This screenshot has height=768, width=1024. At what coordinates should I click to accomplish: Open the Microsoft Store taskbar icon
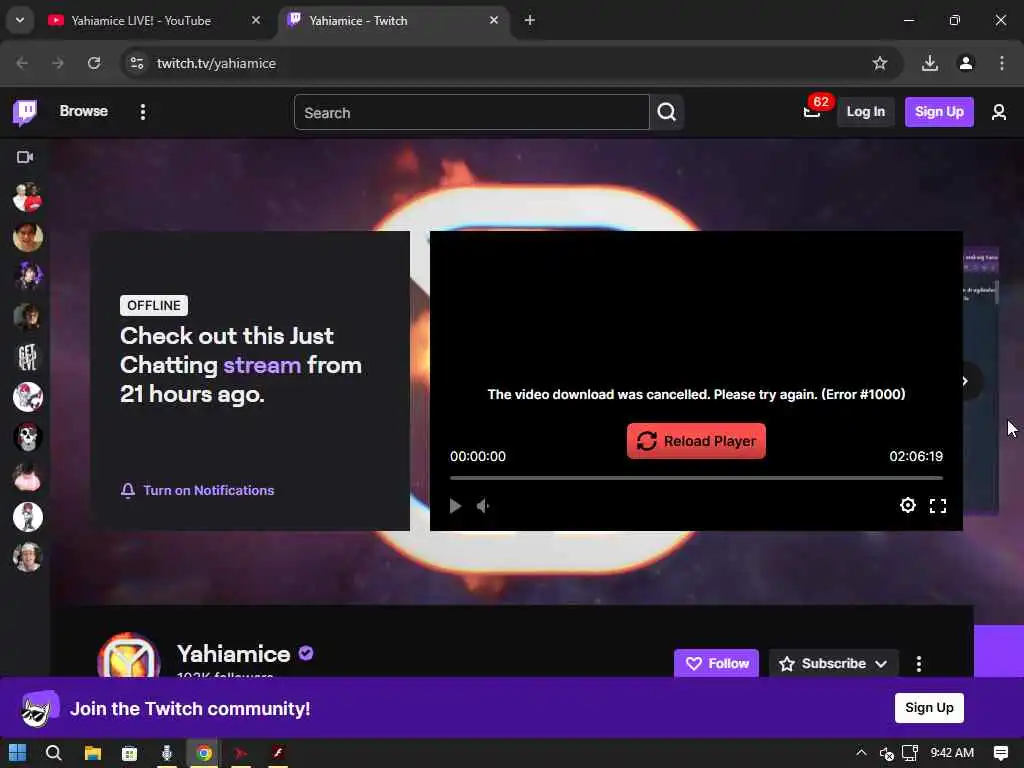click(x=129, y=753)
